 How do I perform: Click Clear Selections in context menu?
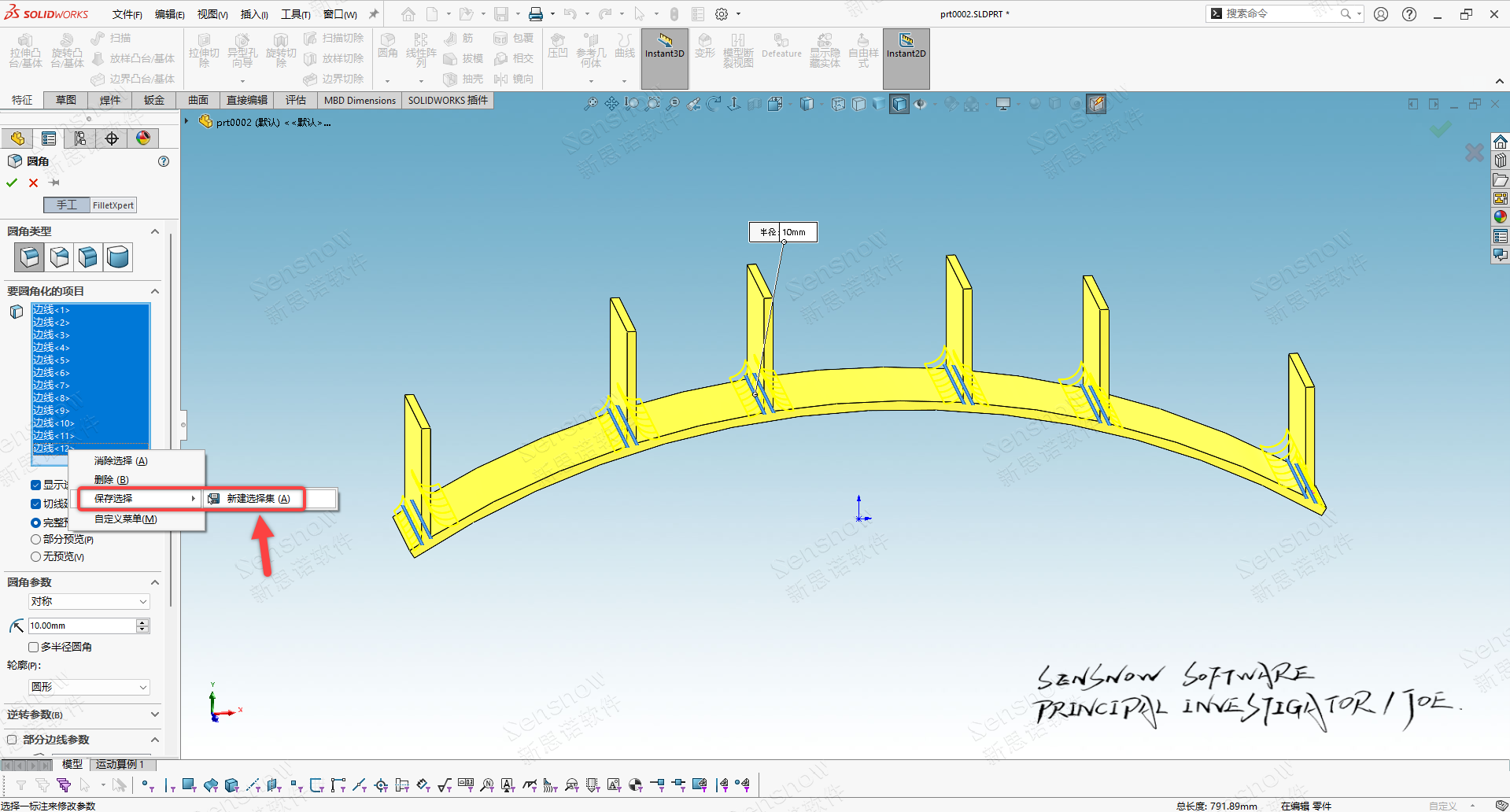[121, 461]
